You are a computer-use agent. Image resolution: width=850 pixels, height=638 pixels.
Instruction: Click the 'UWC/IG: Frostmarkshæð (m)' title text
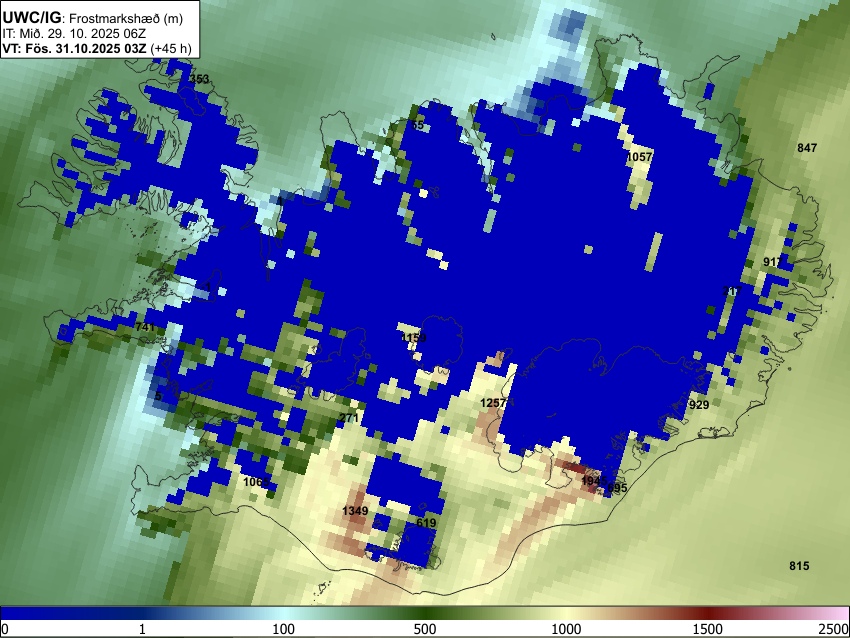click(93, 18)
